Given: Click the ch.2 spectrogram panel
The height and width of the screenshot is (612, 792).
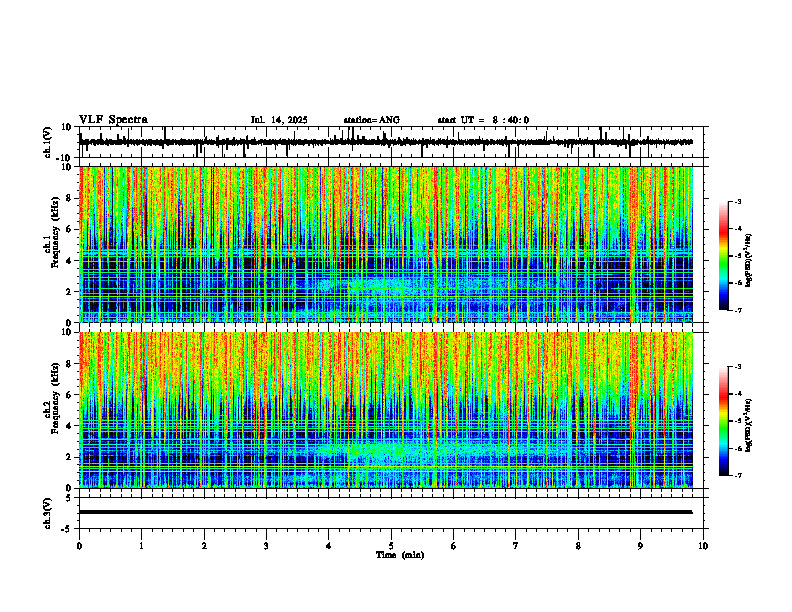Looking at the screenshot, I should [385, 410].
